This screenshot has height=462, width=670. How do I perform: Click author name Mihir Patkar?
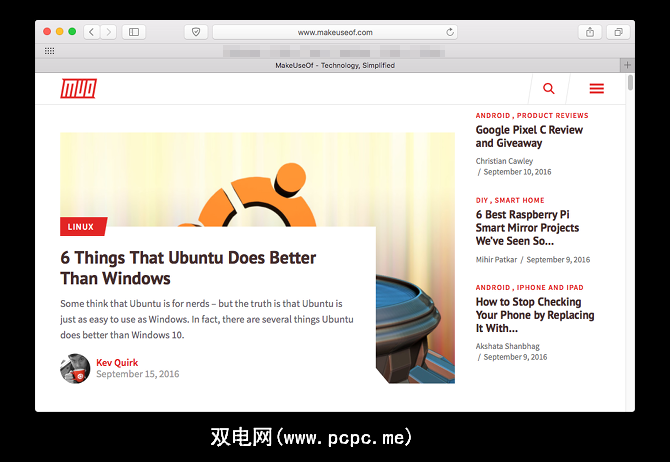(496, 259)
